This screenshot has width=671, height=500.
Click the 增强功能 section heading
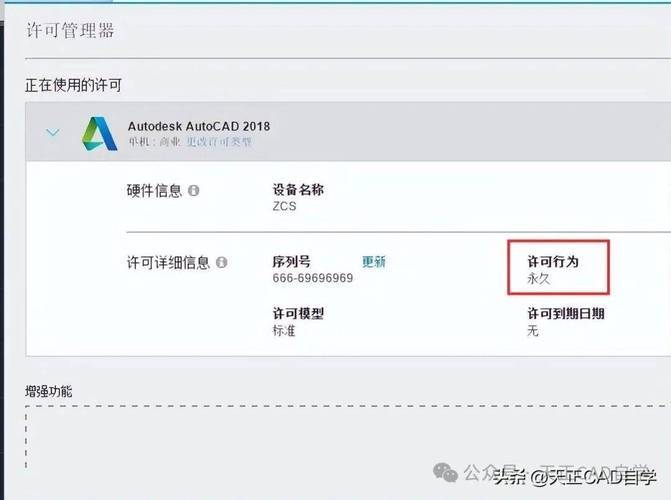[49, 391]
